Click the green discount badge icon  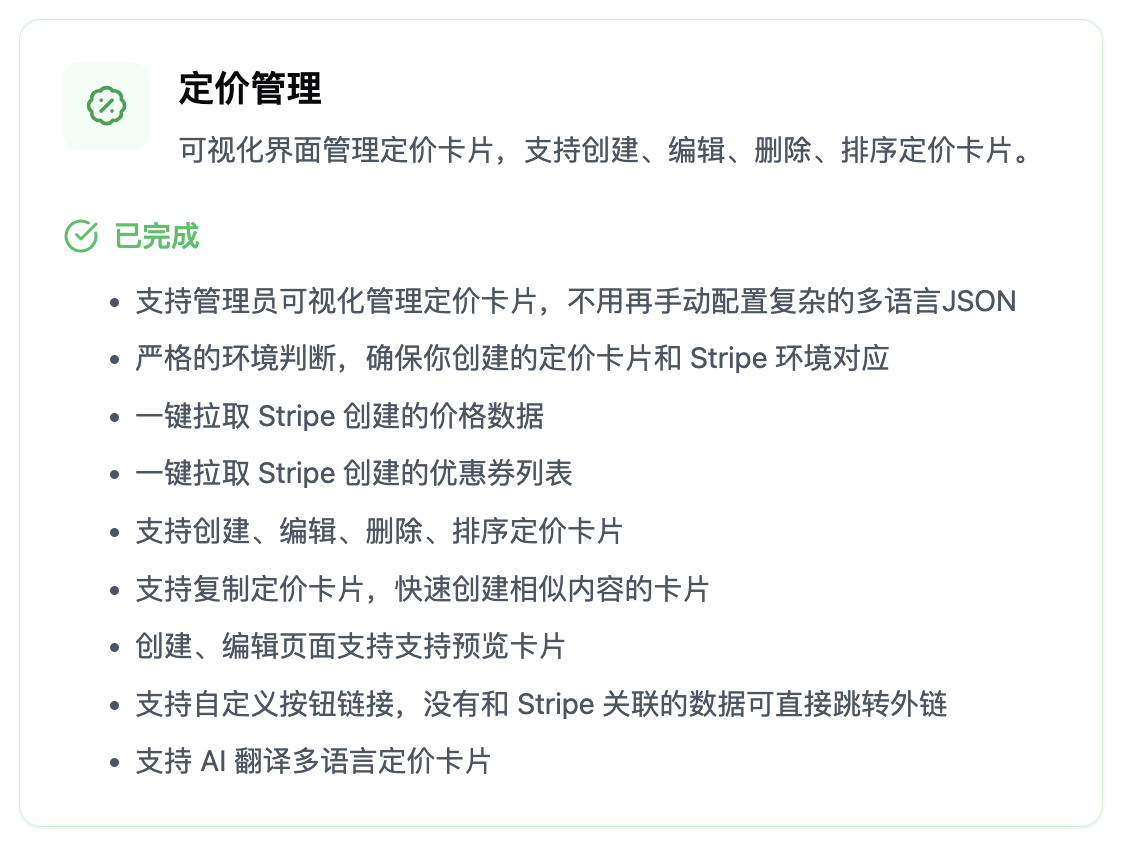tap(106, 106)
